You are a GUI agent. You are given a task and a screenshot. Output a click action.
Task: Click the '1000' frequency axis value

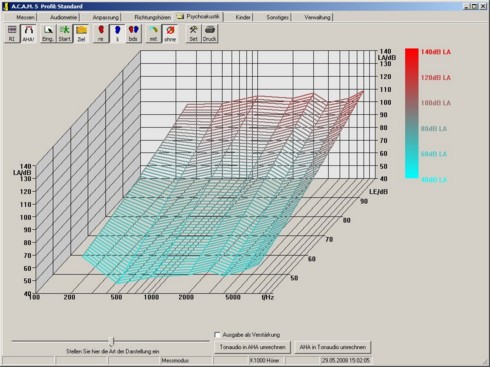(151, 297)
